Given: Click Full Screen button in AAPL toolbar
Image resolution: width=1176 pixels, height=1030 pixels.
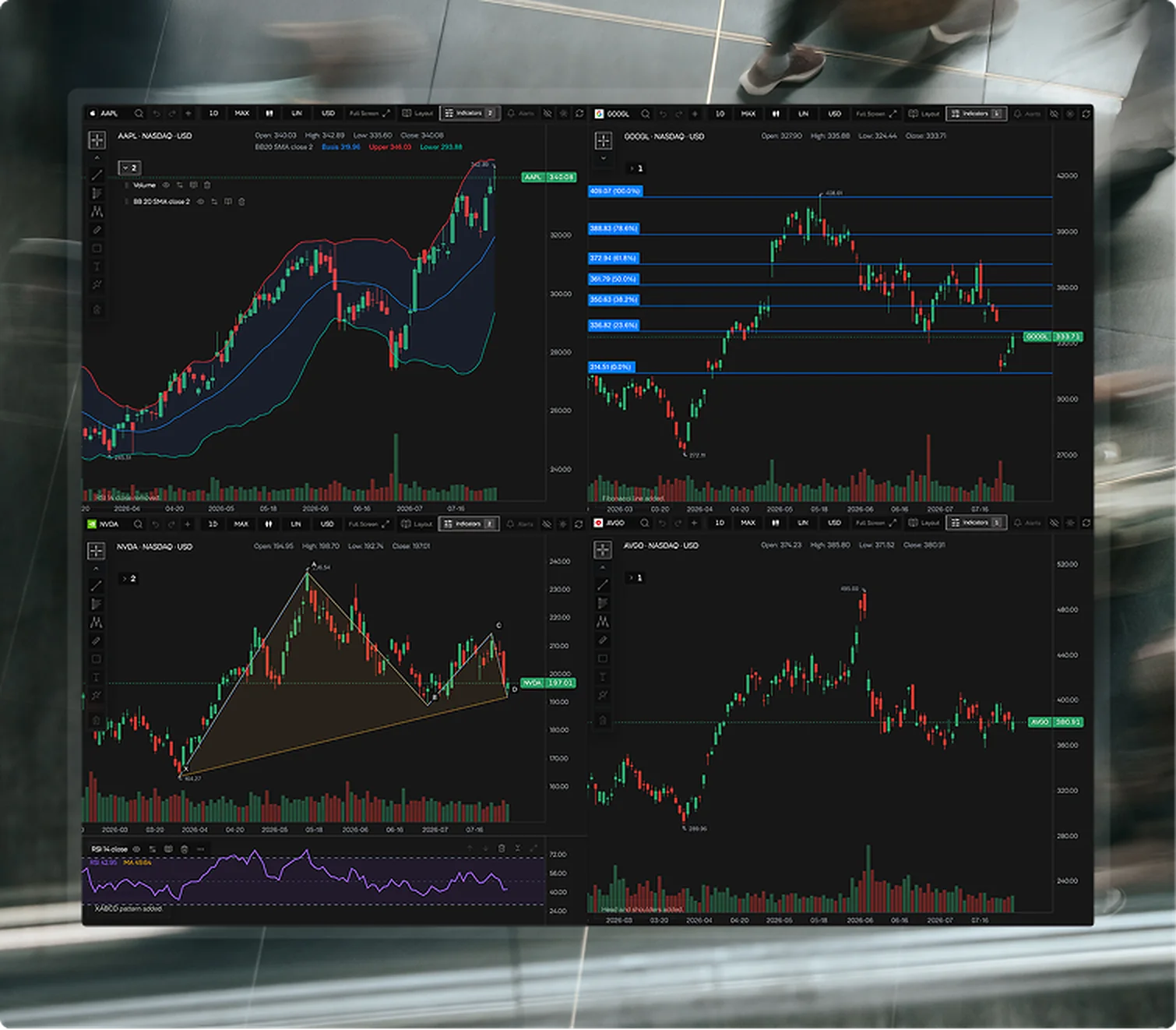Looking at the screenshot, I should tap(370, 113).
